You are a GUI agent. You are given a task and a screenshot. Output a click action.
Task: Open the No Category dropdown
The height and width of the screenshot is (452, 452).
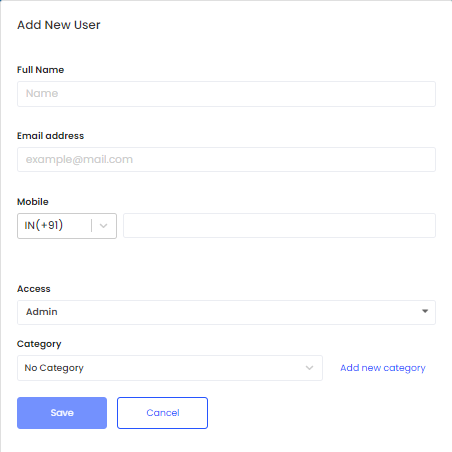[x=170, y=368]
